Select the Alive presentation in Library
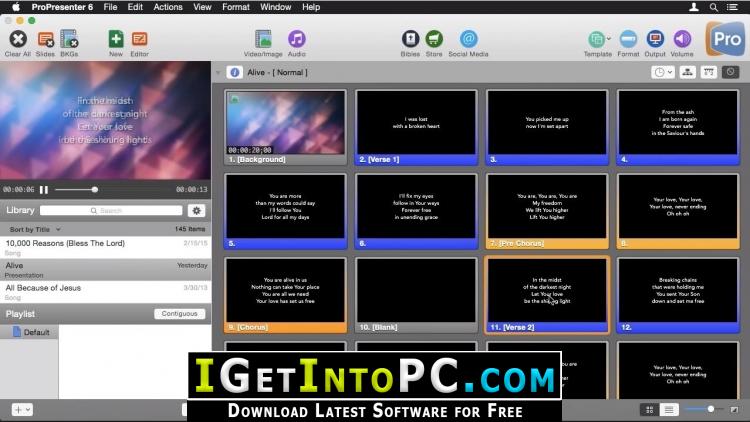750x422 pixels. tap(105, 270)
